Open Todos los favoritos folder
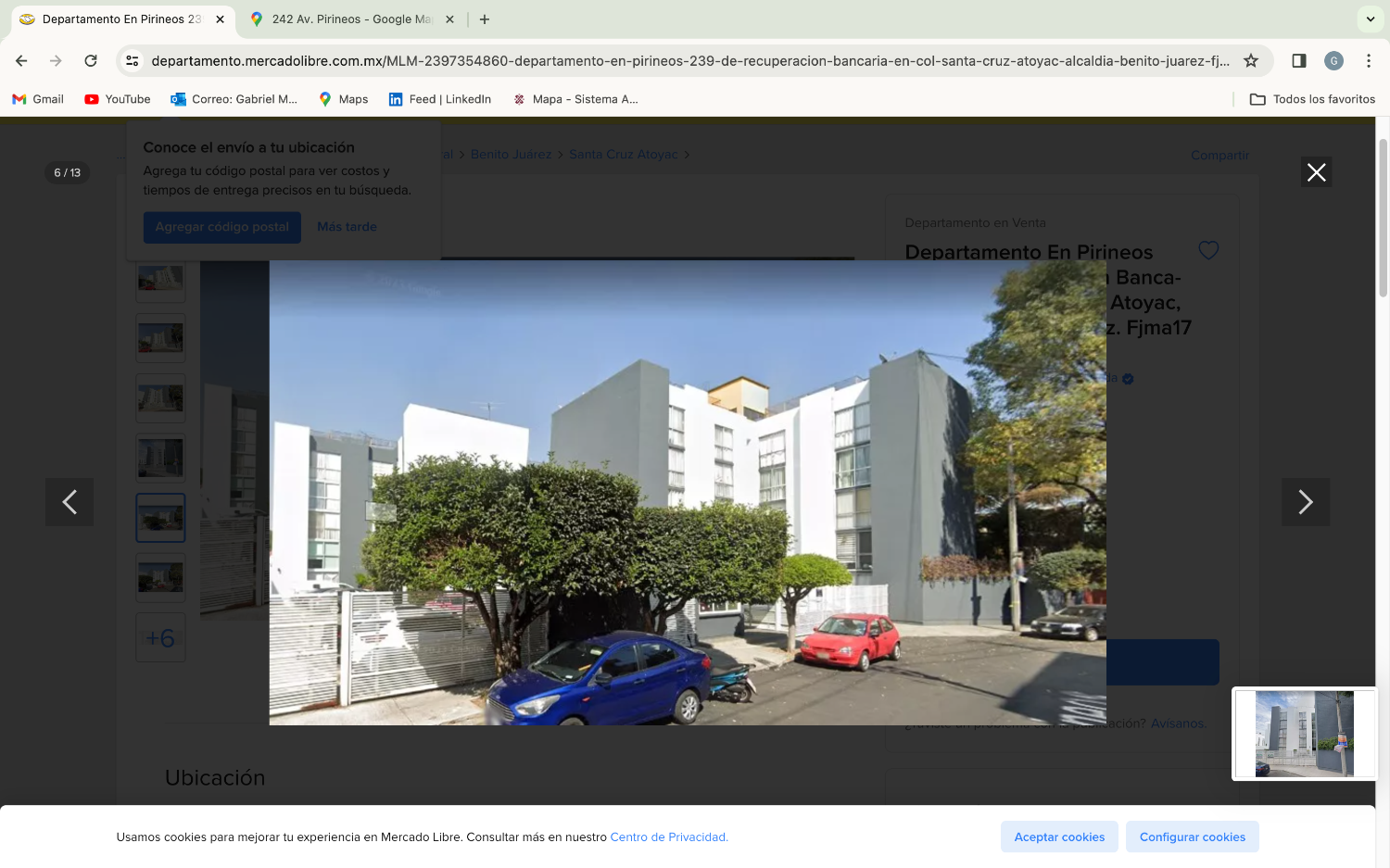Viewport: 1390px width, 868px height. click(1312, 99)
